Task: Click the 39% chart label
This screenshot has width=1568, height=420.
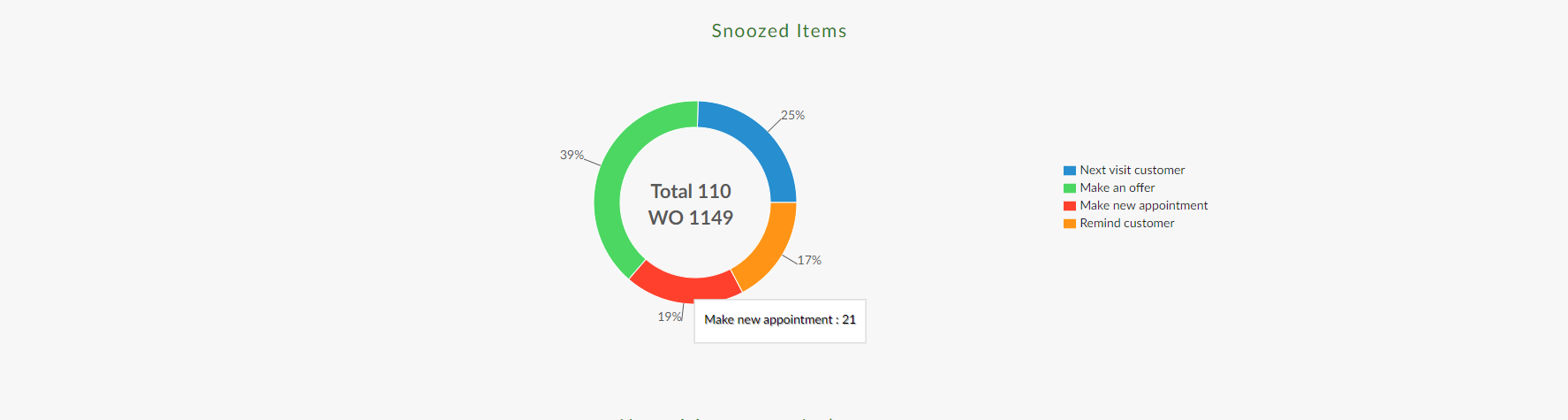Action: [x=572, y=155]
